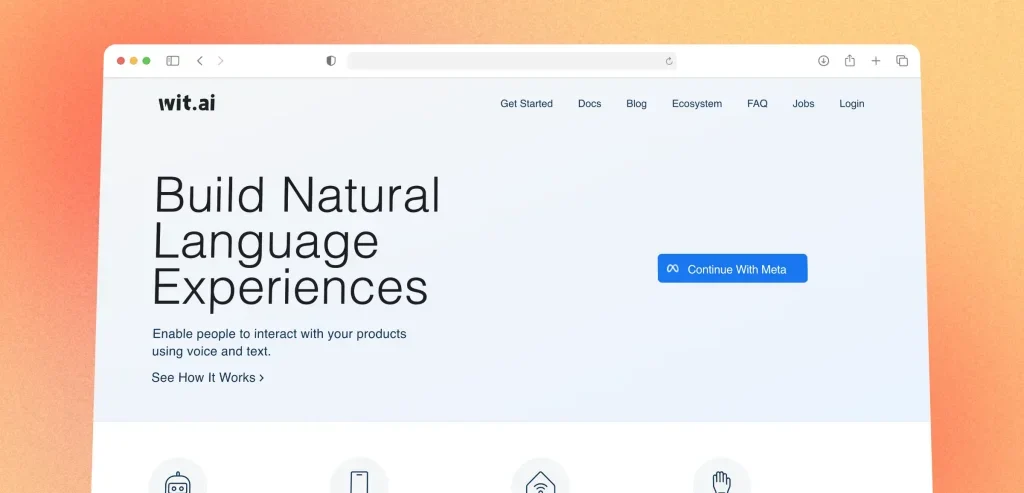The height and width of the screenshot is (493, 1024).
Task: Click the smart home Wi-Fi icon
Action: click(x=540, y=482)
